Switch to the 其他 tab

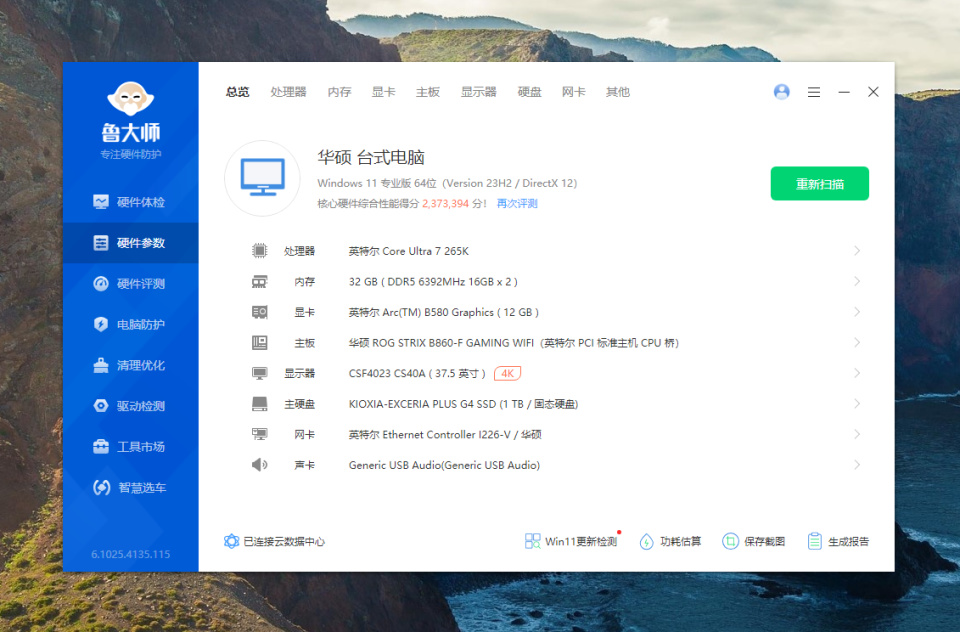point(618,92)
